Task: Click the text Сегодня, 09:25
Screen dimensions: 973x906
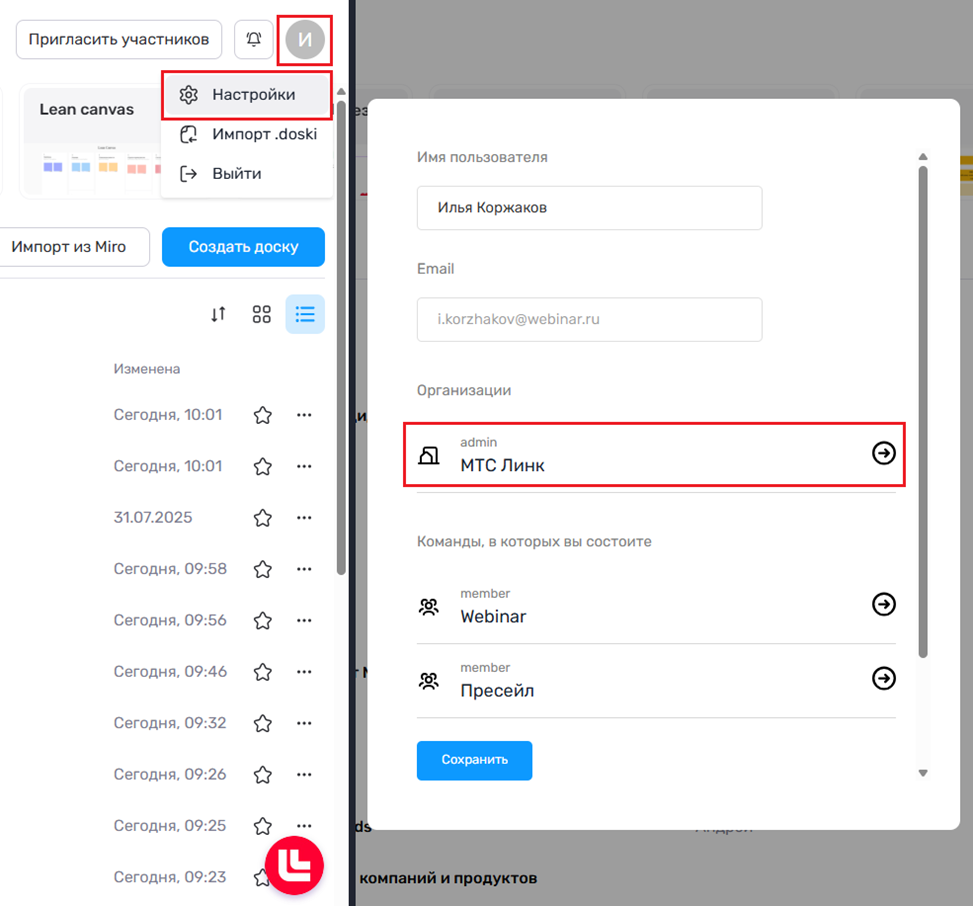Action: click(170, 826)
